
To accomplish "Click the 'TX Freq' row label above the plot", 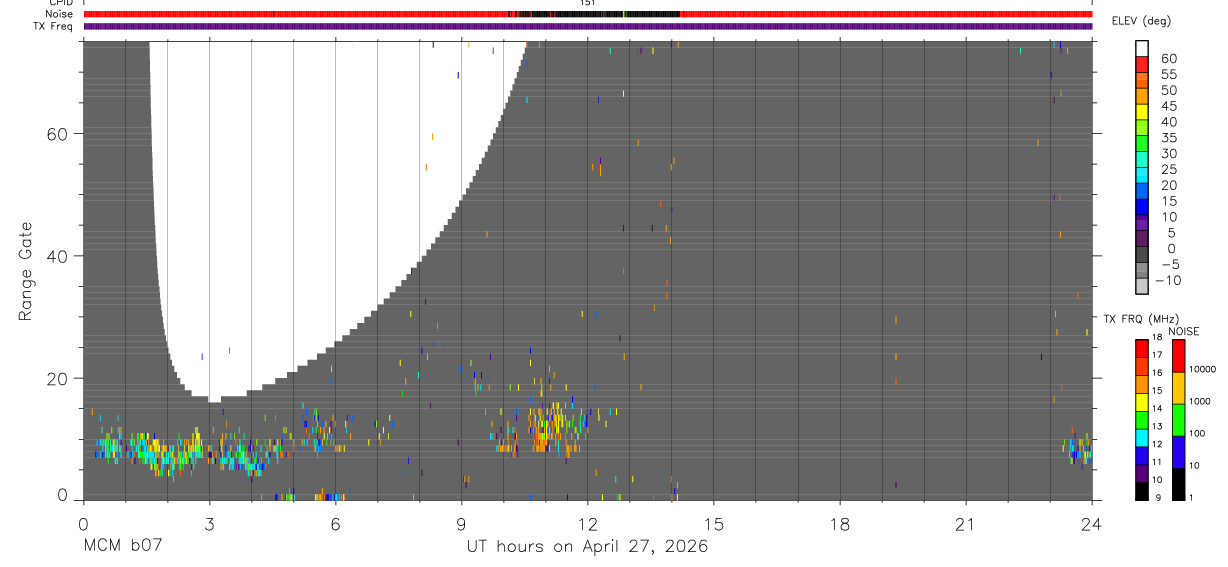I will click(x=55, y=26).
